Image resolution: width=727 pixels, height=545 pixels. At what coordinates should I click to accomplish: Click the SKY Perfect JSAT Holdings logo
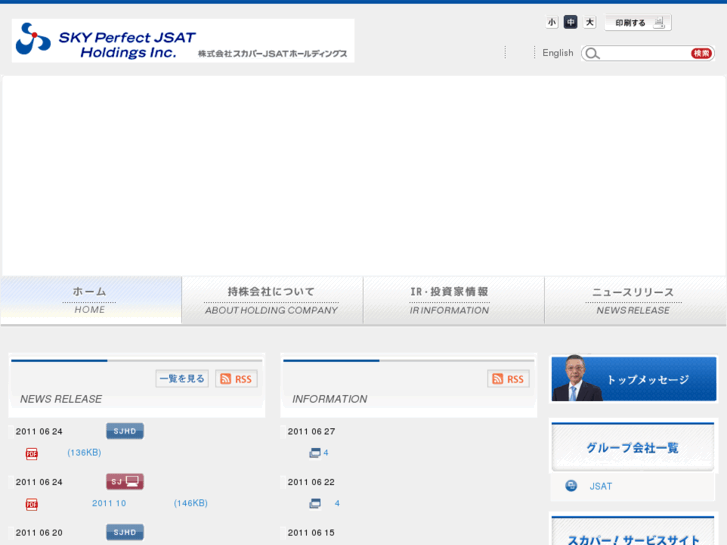click(x=183, y=41)
